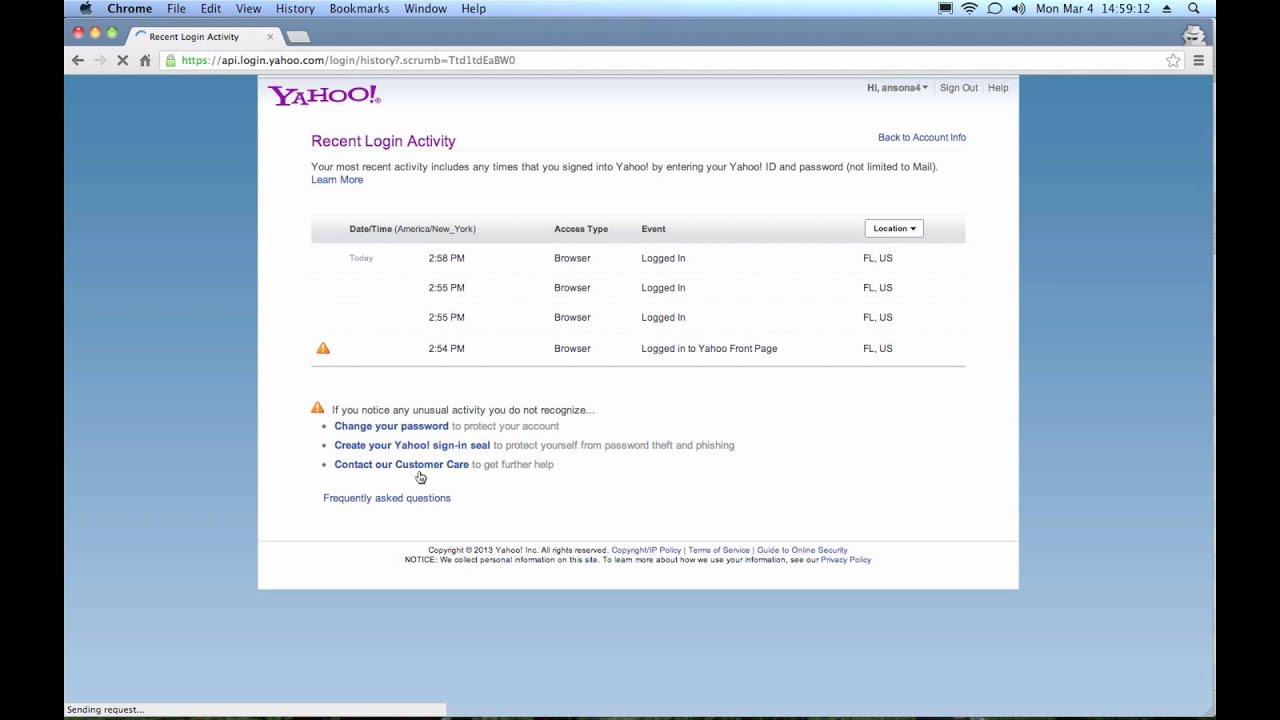Click the screen sharing display icon
Viewport: 1280px width, 720px height.
(945, 9)
